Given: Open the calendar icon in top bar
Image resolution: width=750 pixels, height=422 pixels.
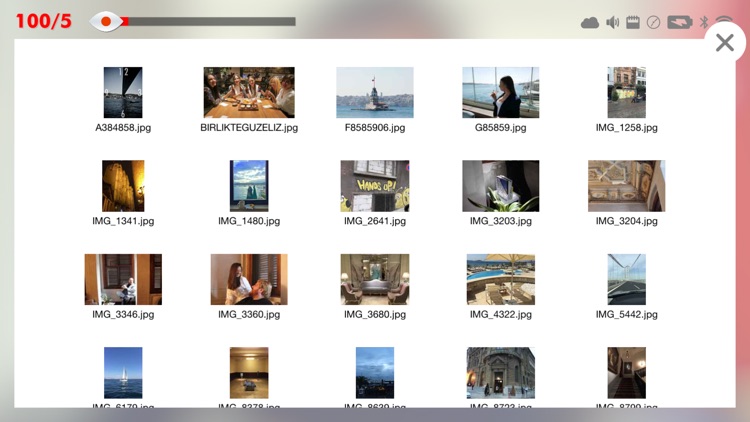Looking at the screenshot, I should pos(632,22).
